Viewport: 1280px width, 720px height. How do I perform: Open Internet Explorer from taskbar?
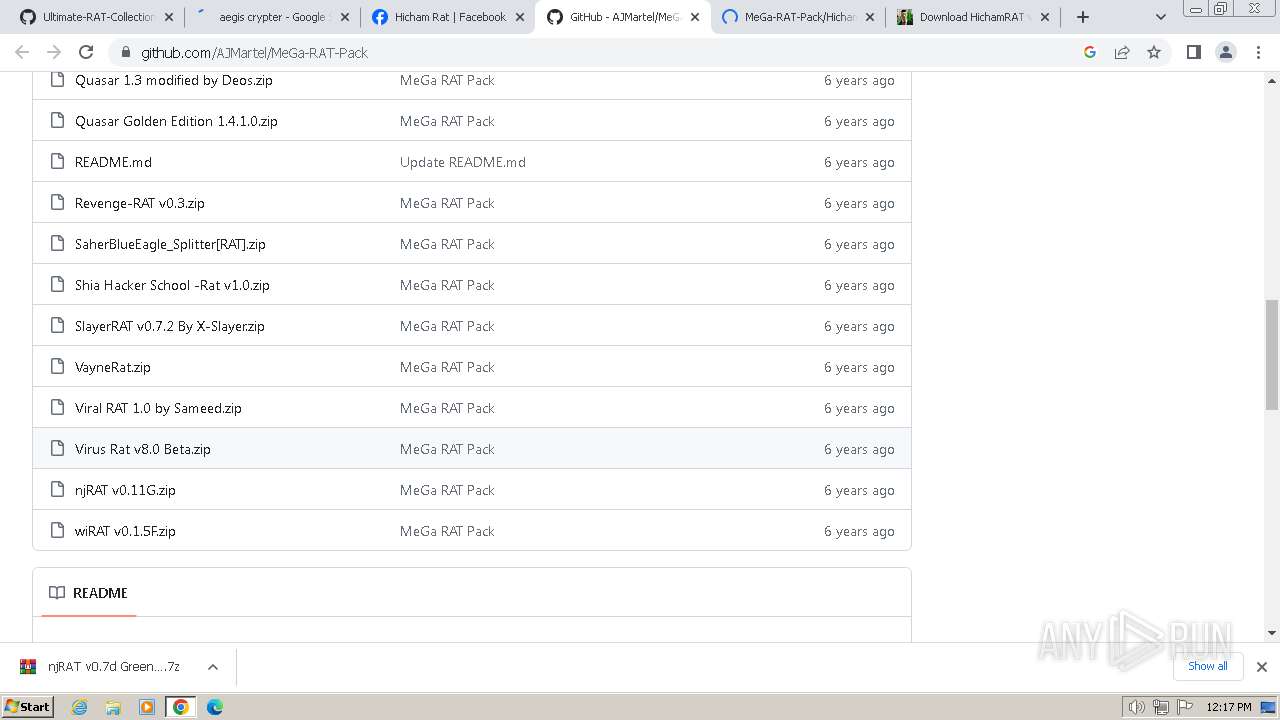click(x=79, y=707)
